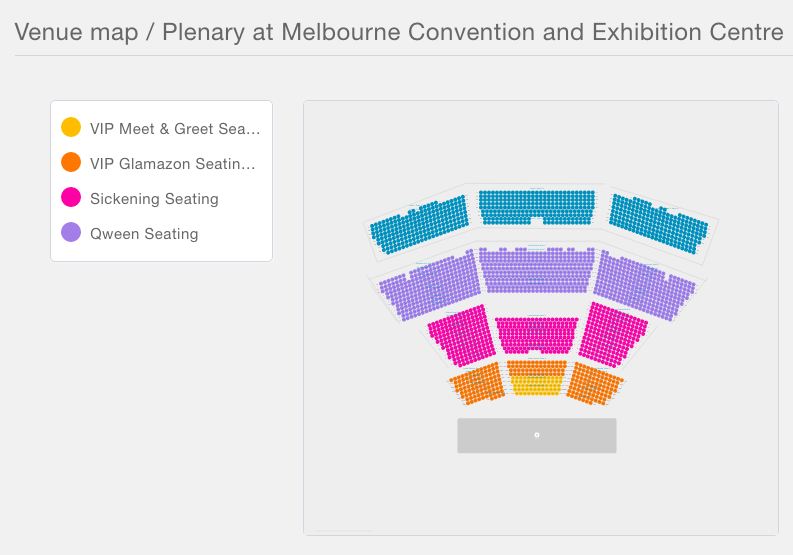This screenshot has width=793, height=555.
Task: Select the Qween Seating label
Action: 144,234
